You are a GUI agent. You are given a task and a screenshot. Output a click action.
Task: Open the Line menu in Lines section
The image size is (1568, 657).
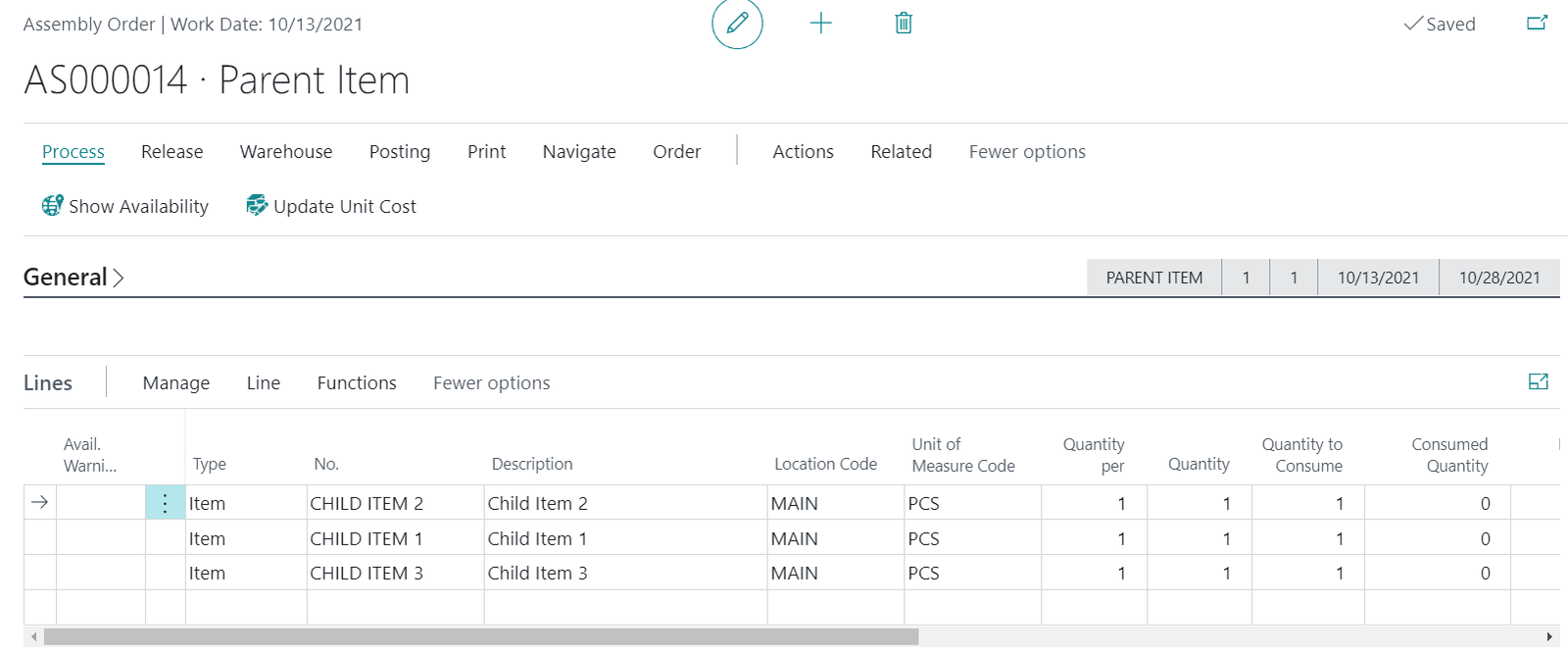tap(263, 383)
